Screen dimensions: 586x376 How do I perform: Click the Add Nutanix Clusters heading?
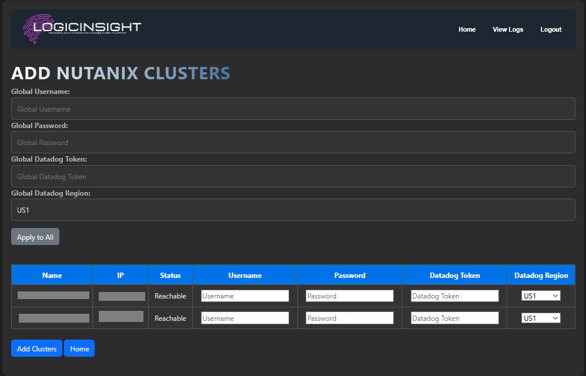coord(121,73)
